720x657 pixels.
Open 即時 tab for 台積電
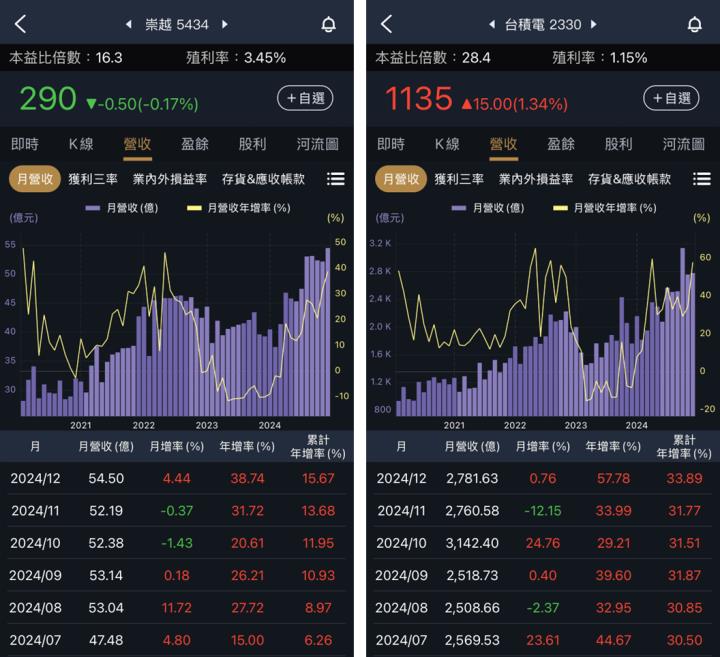click(x=391, y=144)
